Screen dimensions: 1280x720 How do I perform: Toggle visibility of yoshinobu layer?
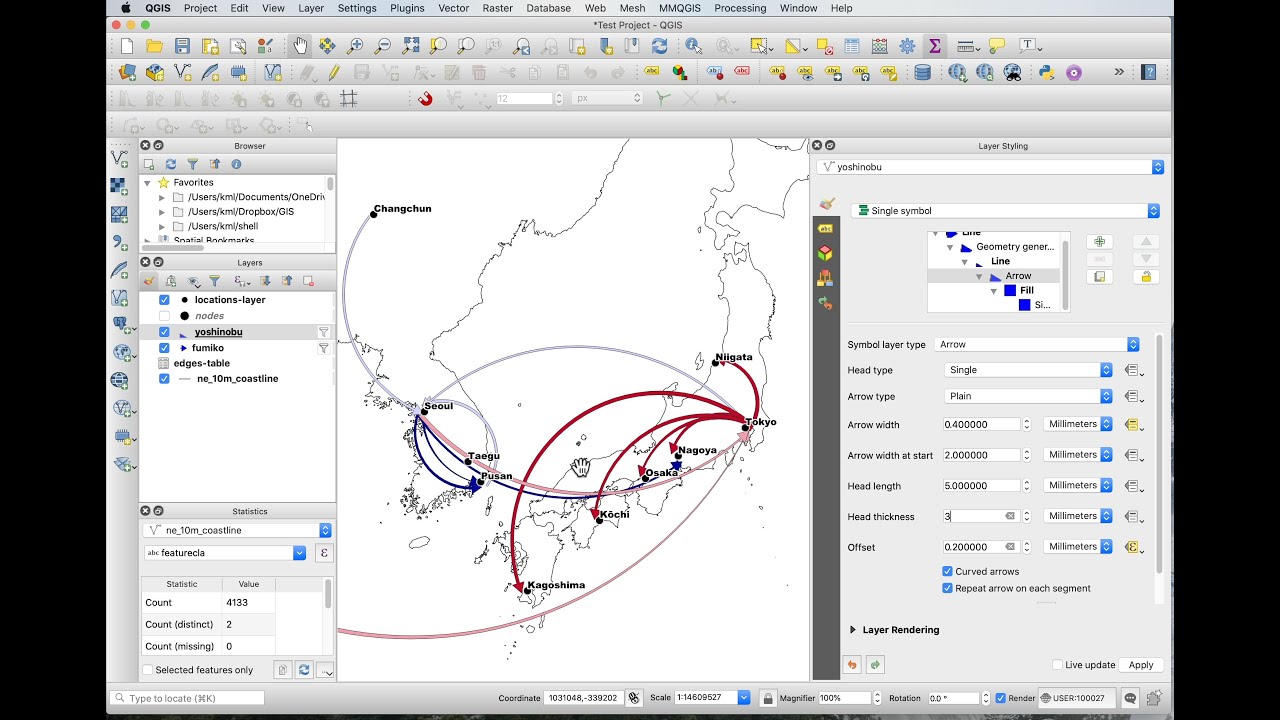164,332
